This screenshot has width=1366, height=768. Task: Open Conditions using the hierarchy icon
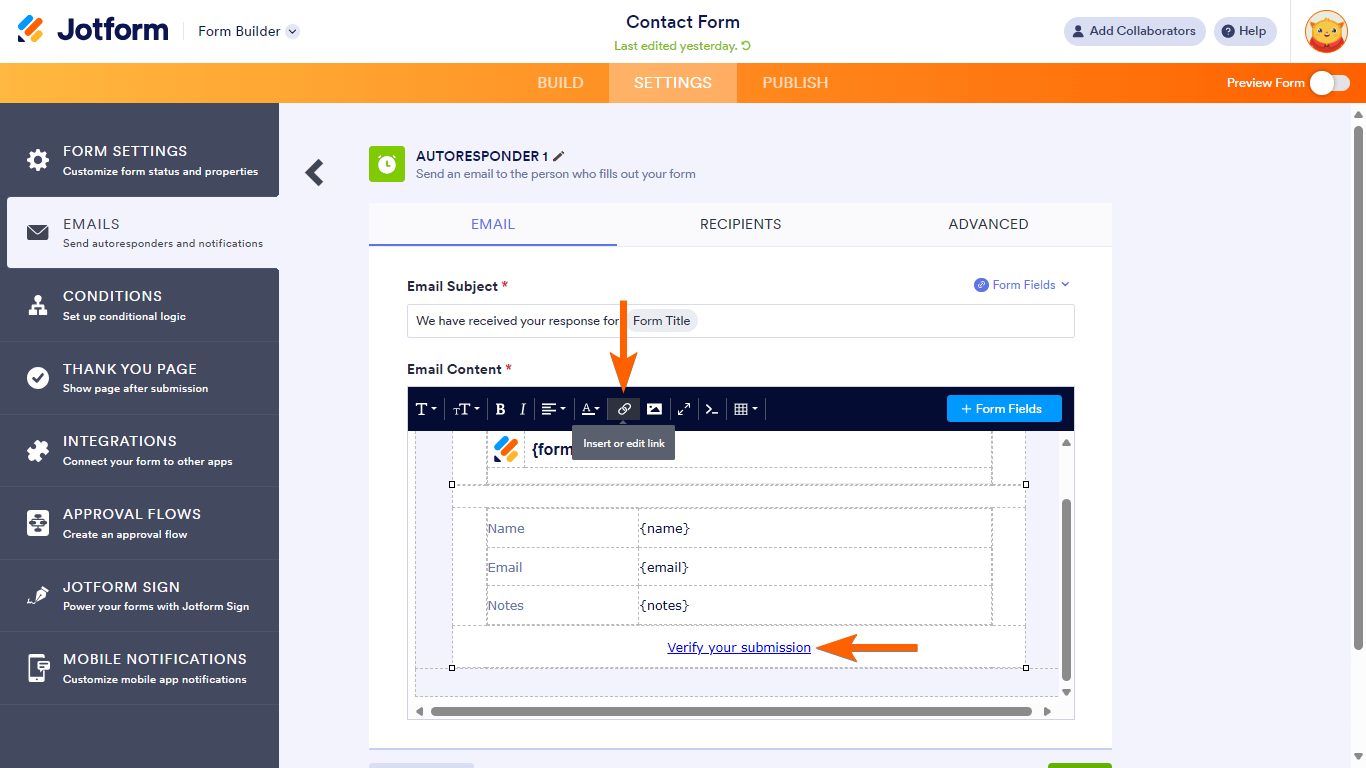tap(38, 305)
